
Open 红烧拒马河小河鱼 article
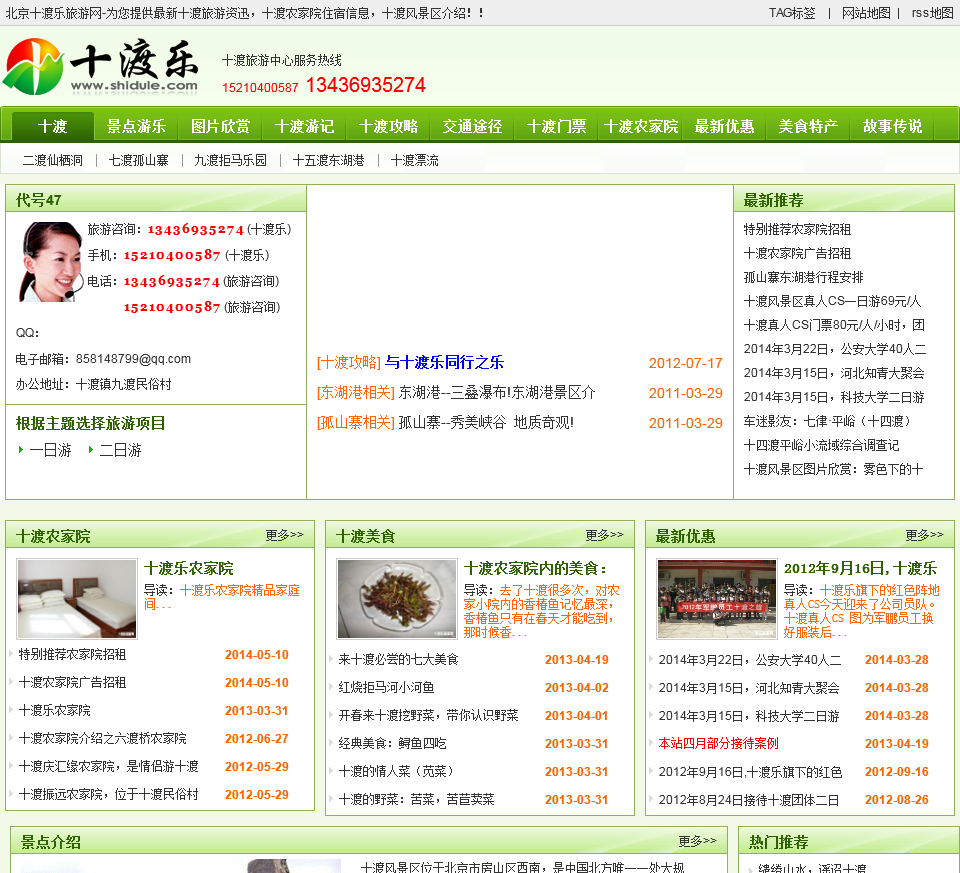click(386, 688)
